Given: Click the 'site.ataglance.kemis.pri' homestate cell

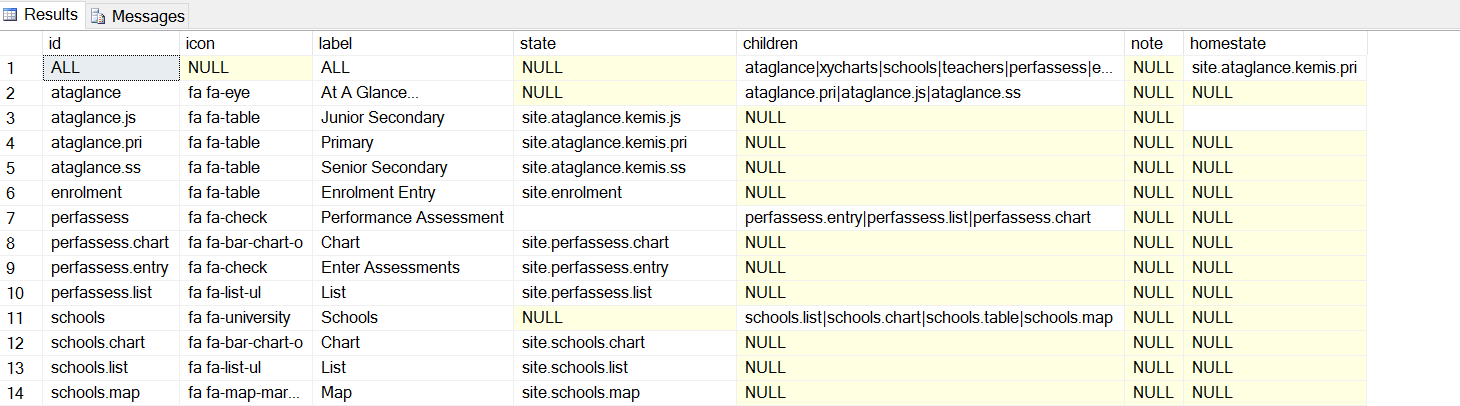Looking at the screenshot, I should 1274,68.
